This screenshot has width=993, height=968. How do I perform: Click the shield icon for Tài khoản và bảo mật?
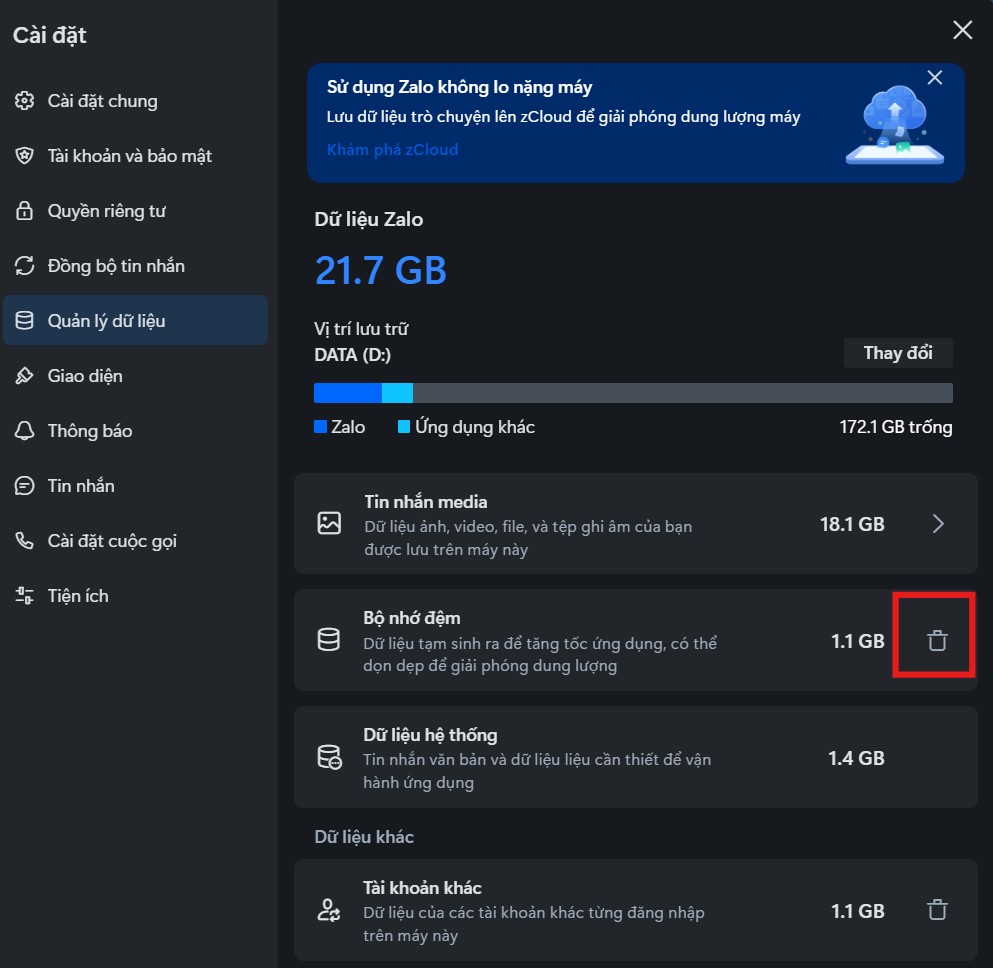24,156
